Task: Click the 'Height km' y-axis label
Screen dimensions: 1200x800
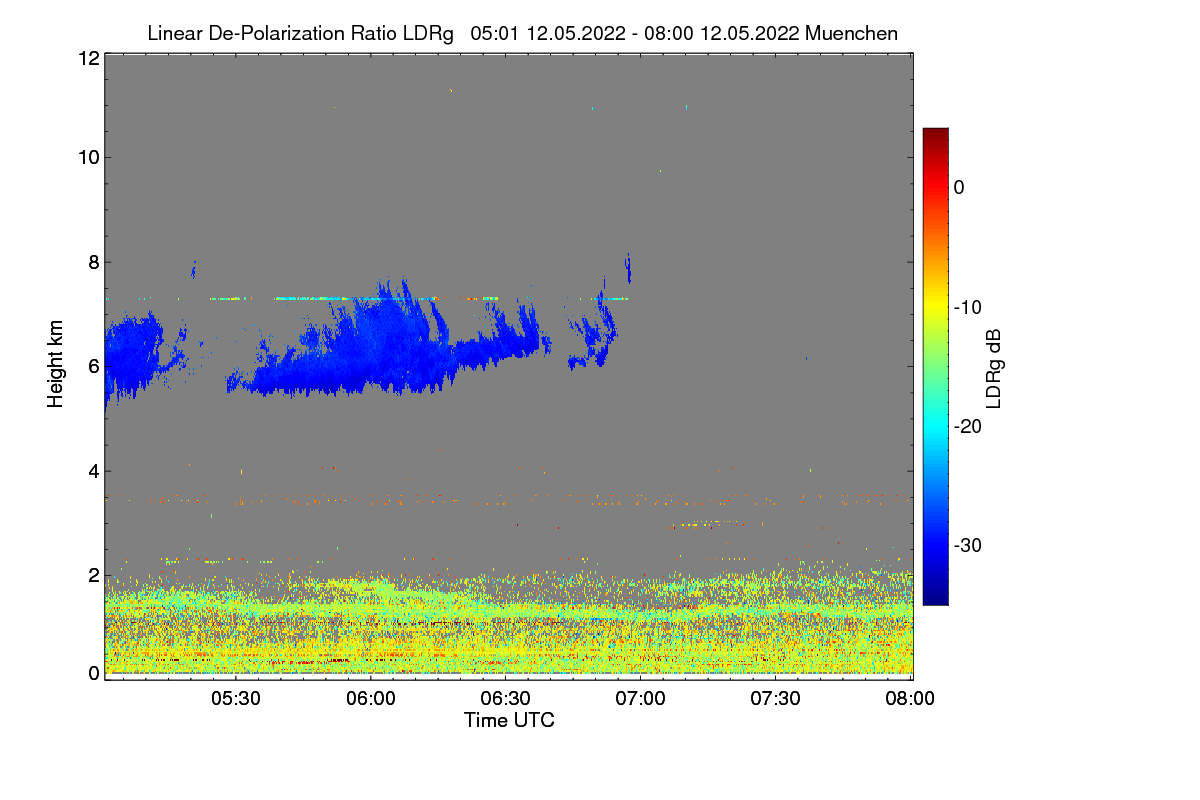Action: pos(56,364)
